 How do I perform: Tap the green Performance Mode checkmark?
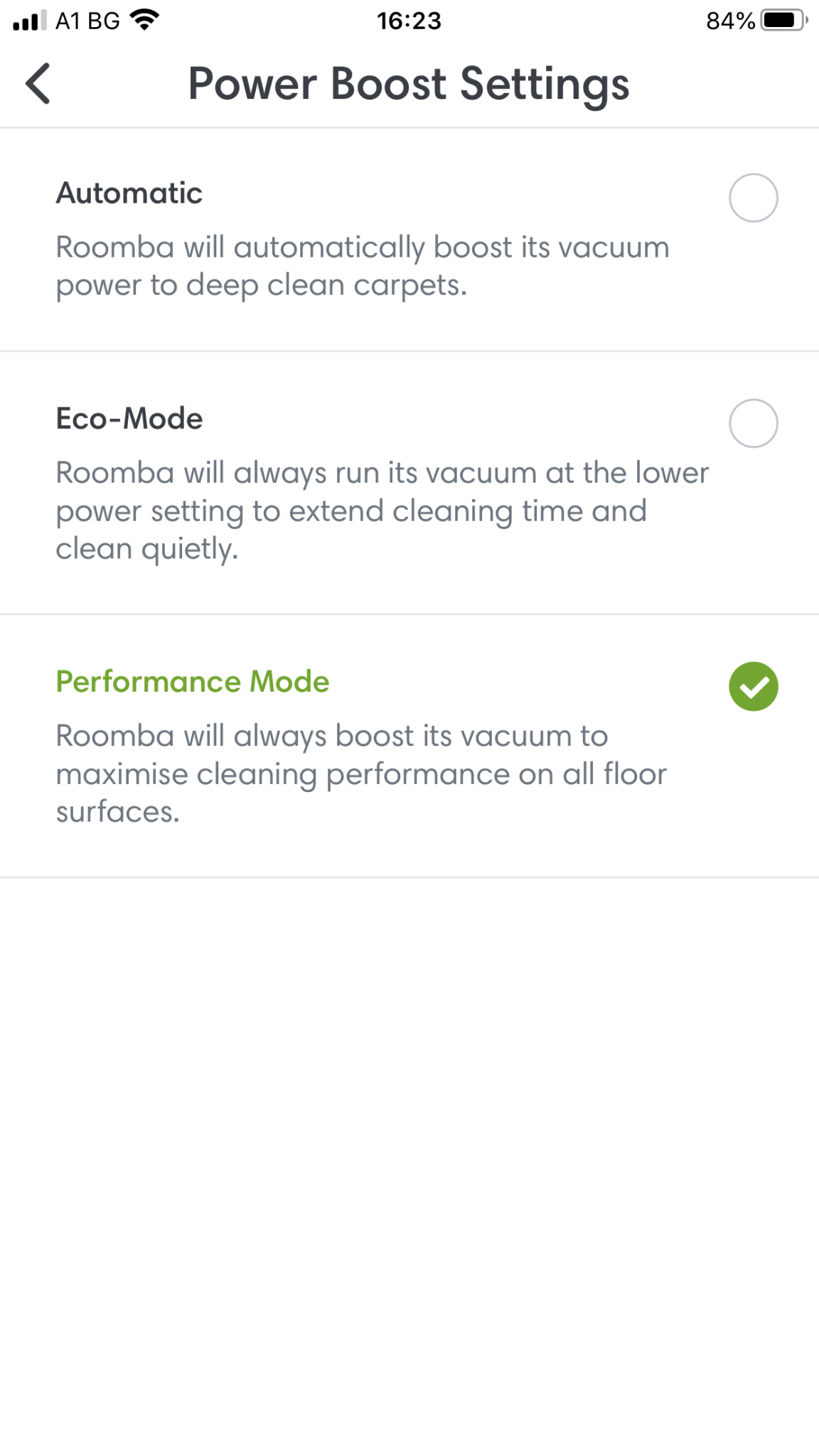point(753,687)
